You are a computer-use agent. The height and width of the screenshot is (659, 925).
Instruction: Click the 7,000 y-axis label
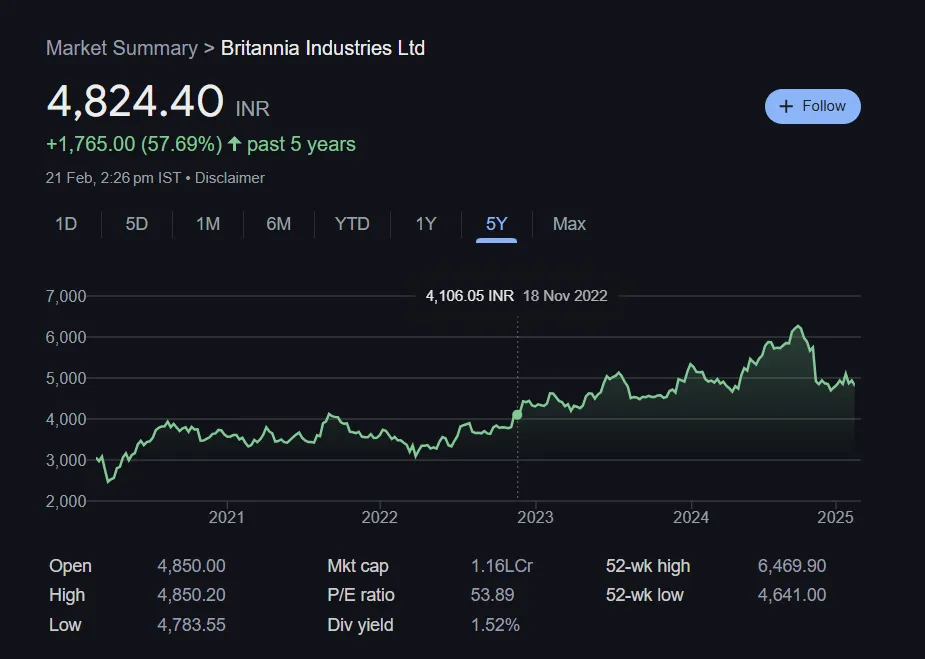point(66,296)
